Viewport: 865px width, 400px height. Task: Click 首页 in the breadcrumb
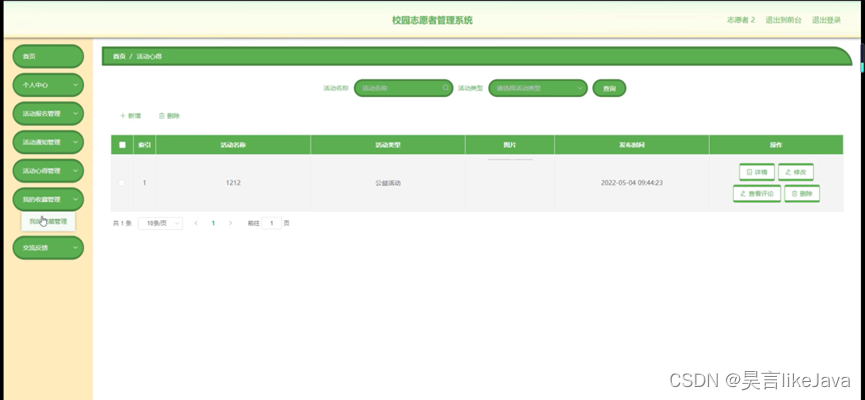point(119,56)
